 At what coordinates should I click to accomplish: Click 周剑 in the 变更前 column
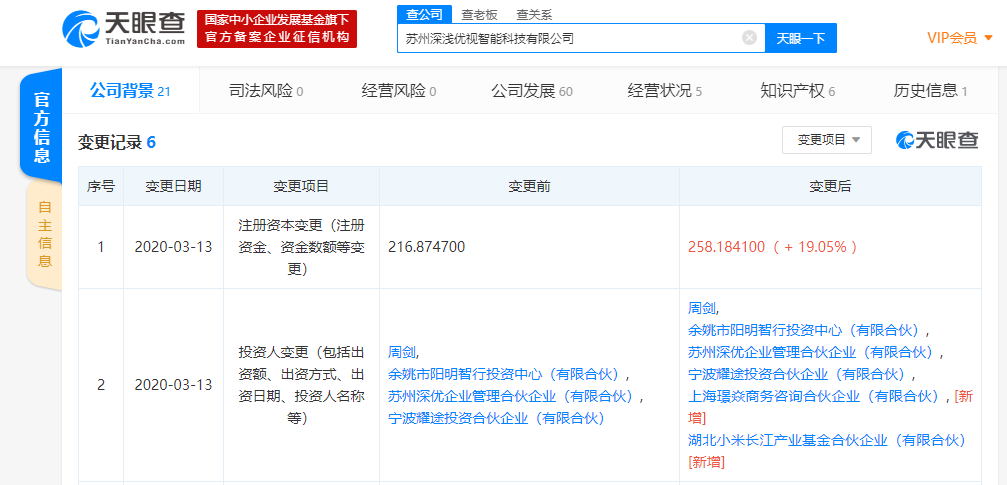click(403, 352)
